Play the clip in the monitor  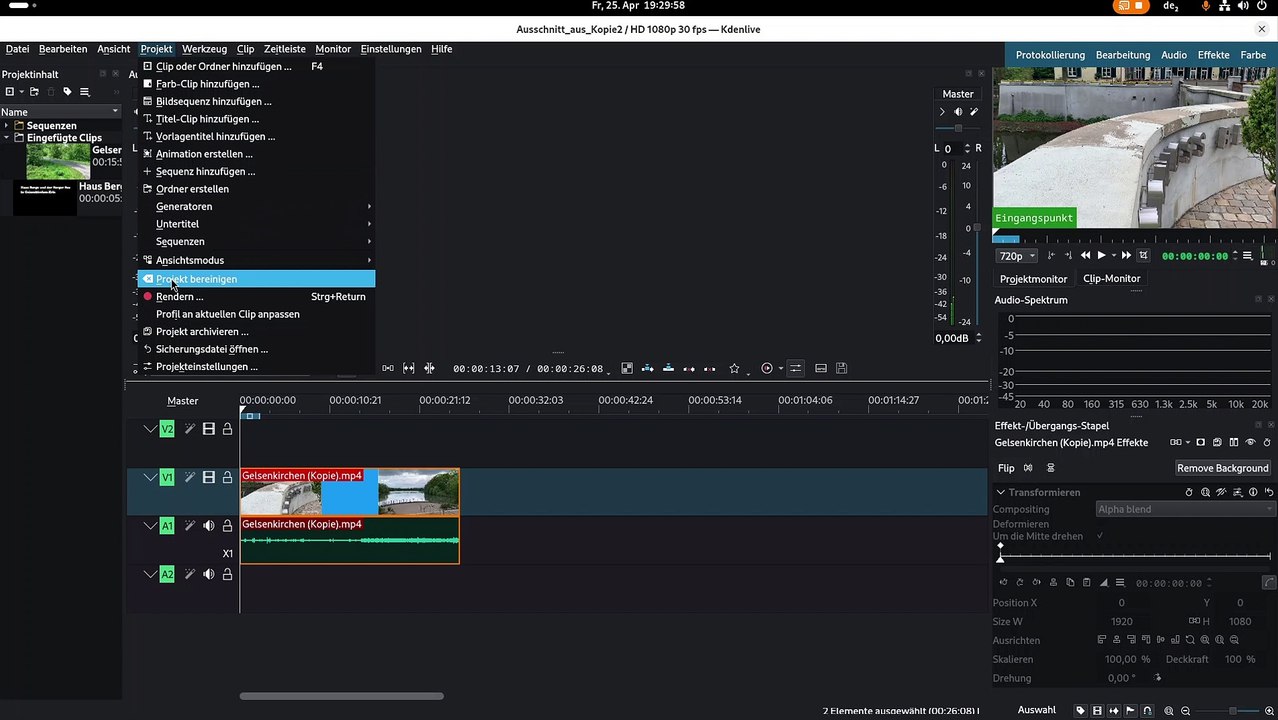pyautogui.click(x=1101, y=256)
